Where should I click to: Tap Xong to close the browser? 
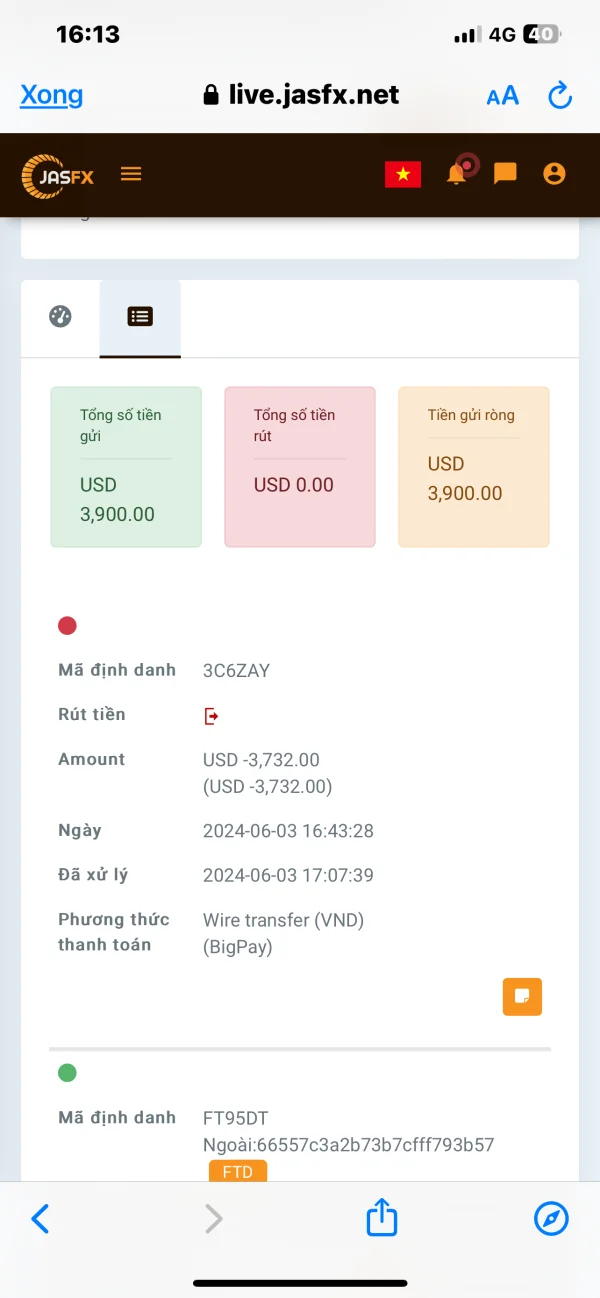coord(51,95)
